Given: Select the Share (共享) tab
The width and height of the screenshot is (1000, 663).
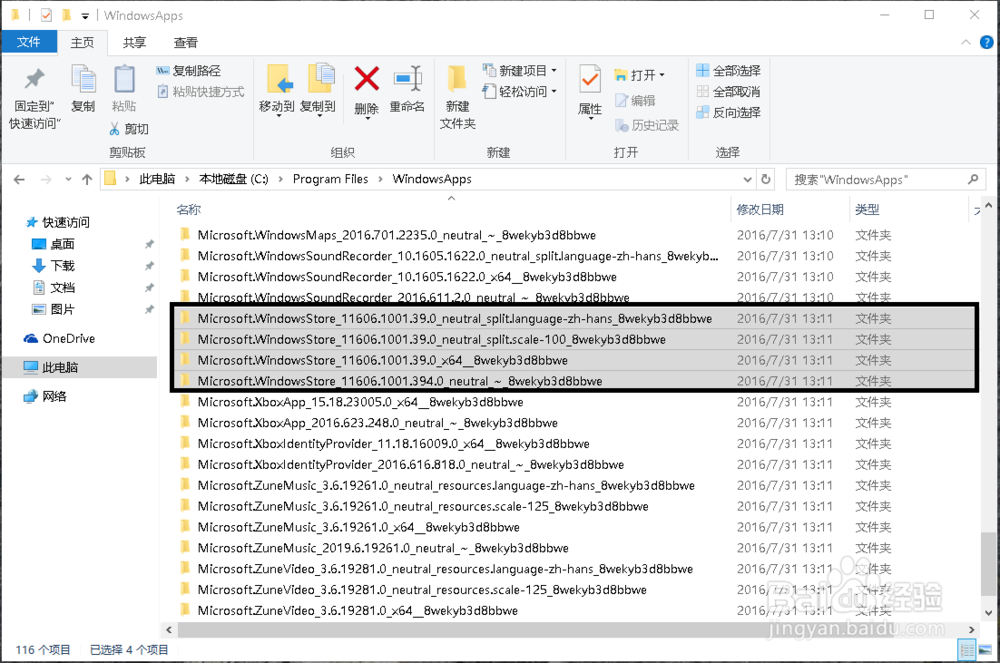Looking at the screenshot, I should pyautogui.click(x=134, y=42).
